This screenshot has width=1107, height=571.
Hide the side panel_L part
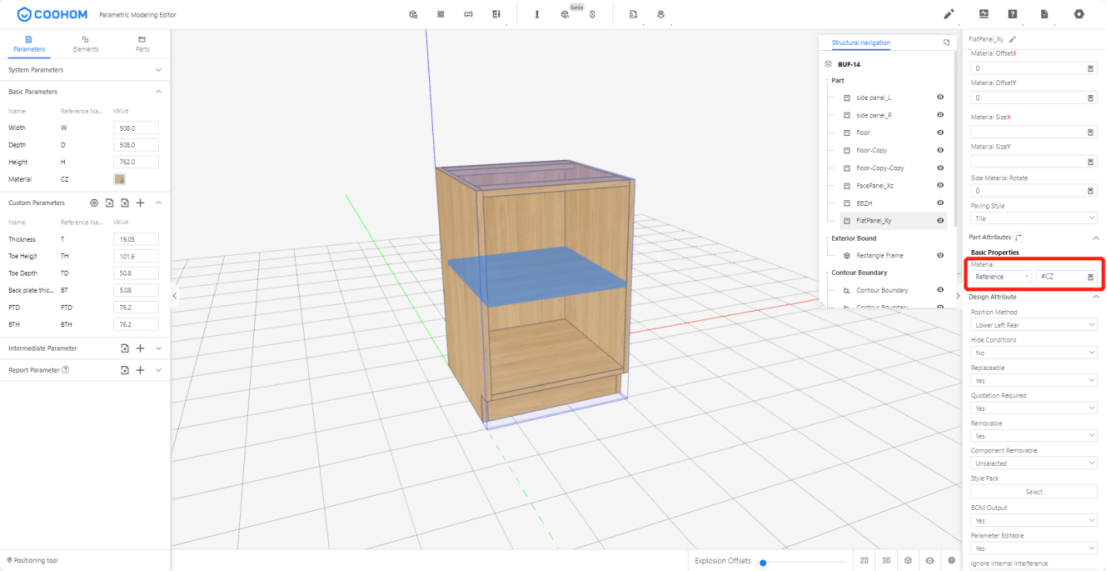940,98
